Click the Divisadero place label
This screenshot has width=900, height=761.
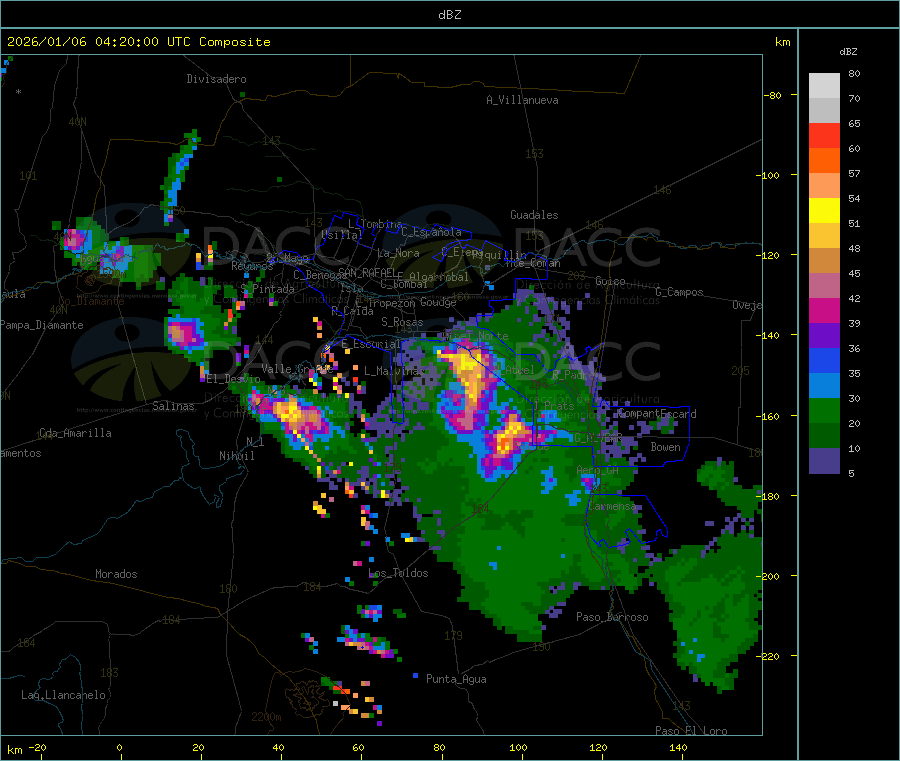tap(216, 79)
